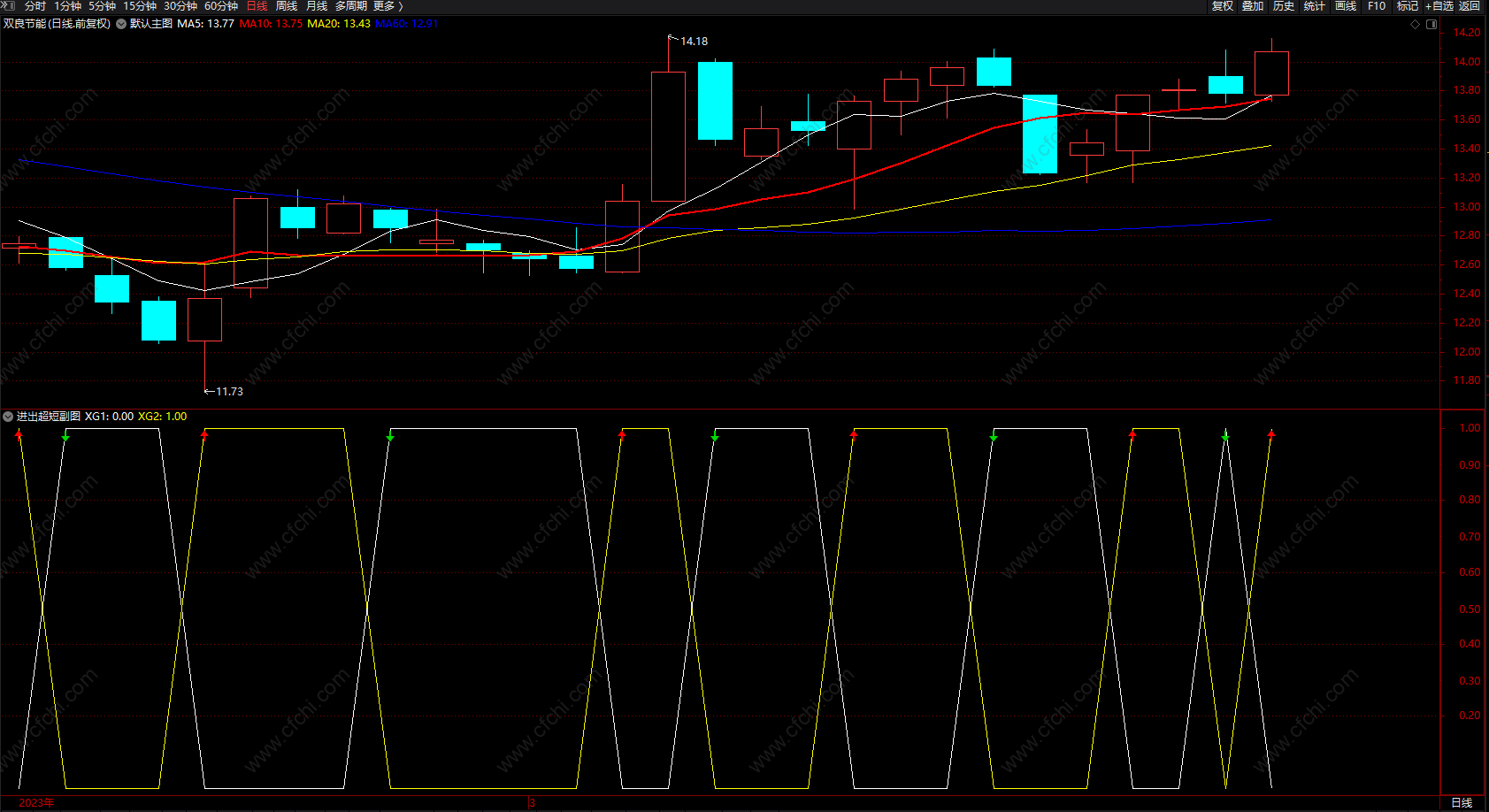Click the 14.00 price axis label

click(x=1466, y=62)
